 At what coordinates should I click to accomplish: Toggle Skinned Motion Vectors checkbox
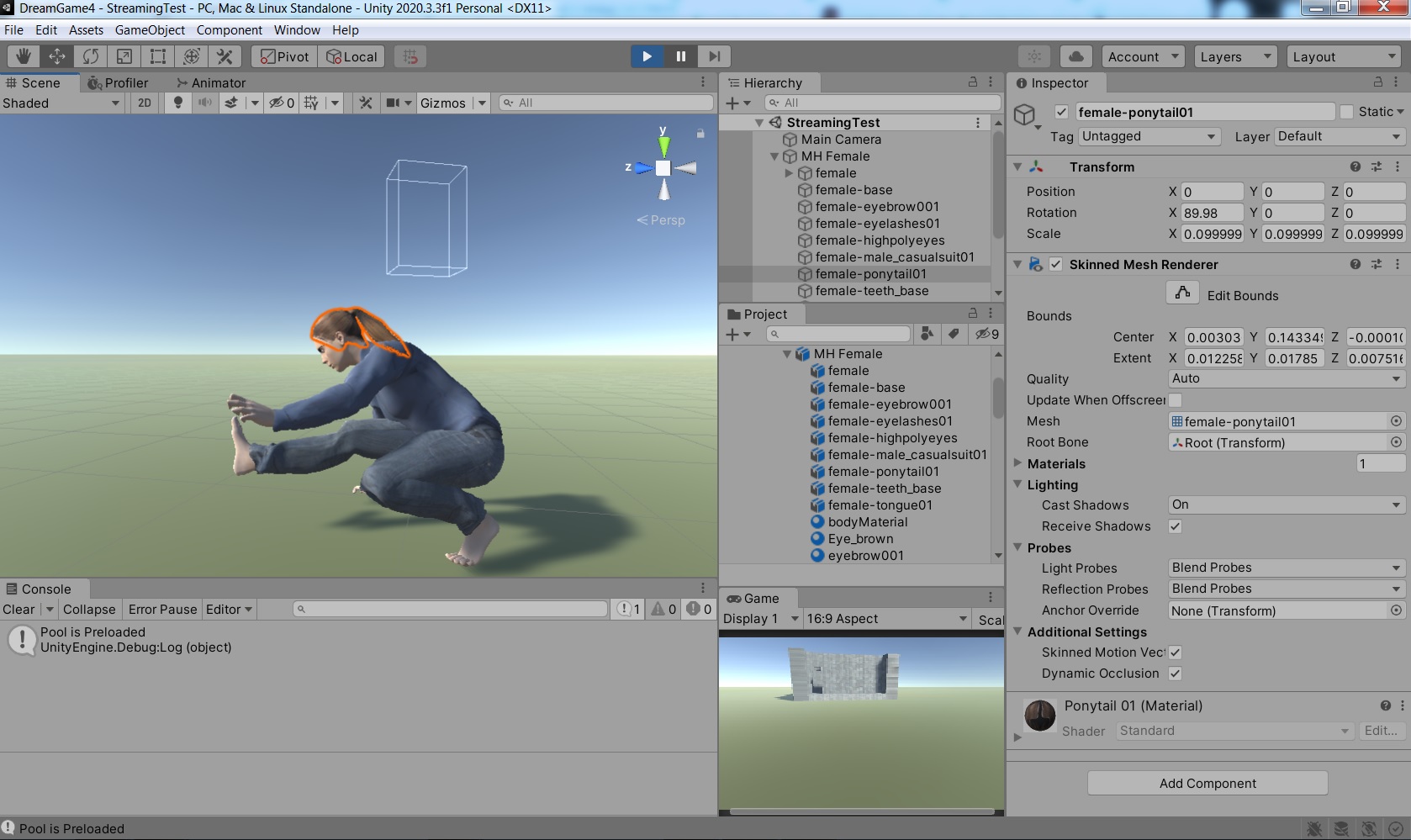1176,652
